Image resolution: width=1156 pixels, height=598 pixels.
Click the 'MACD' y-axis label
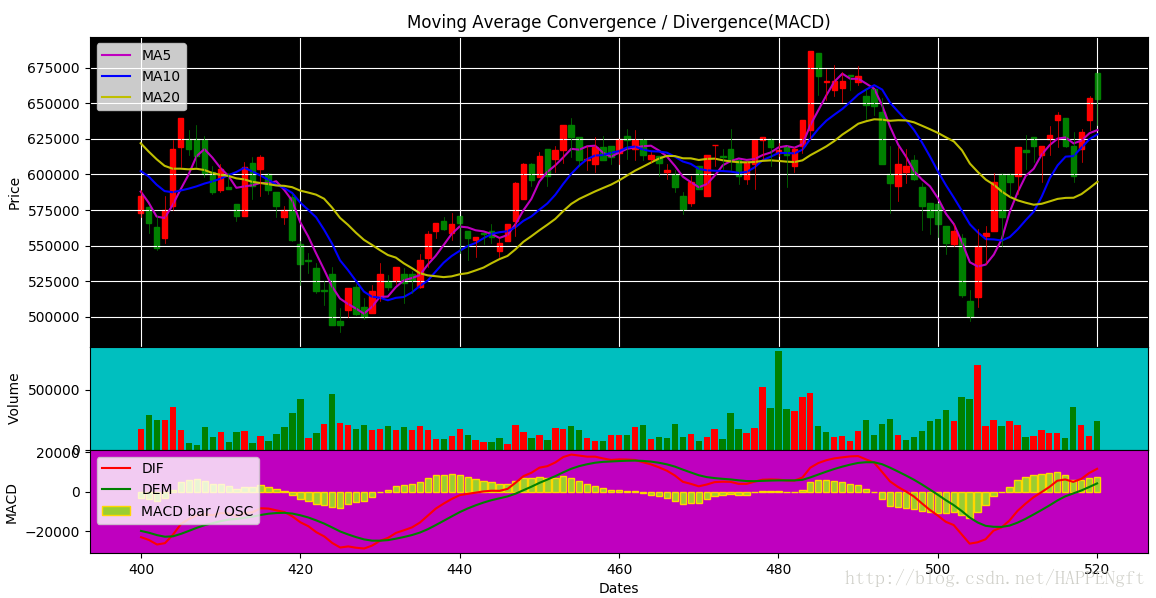tap(13, 502)
